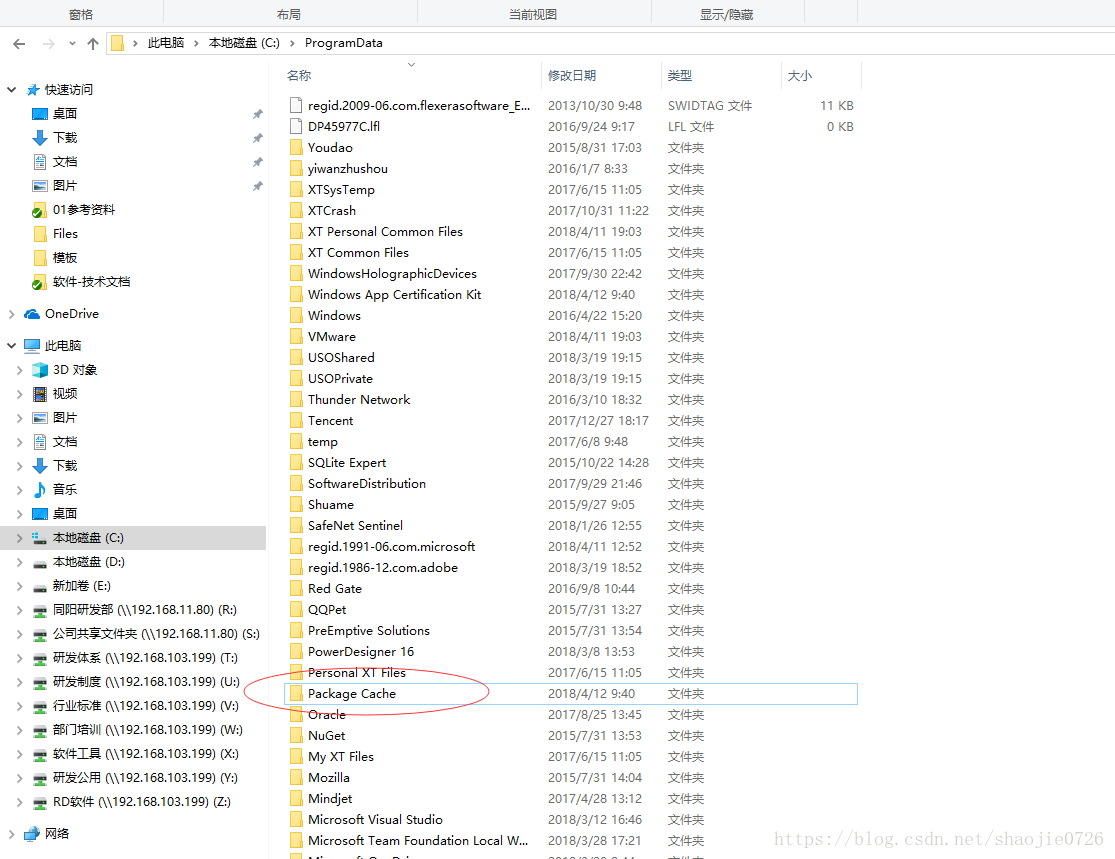Open the pinned Downloads arrow icon

tap(40, 138)
